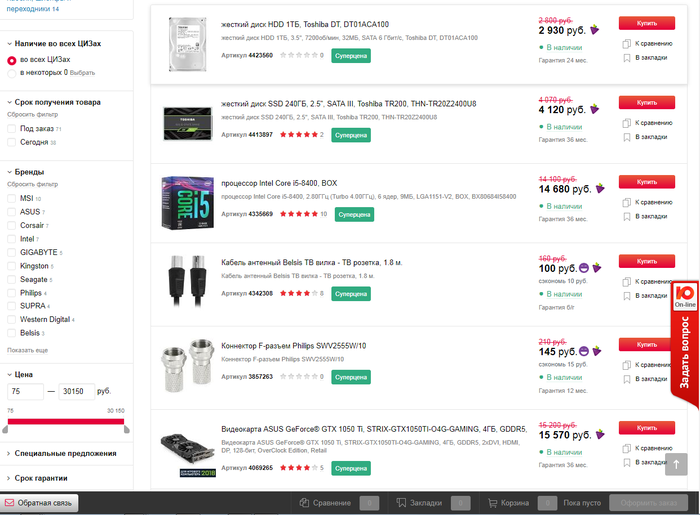Enable the ASUS brand filter checkbox
700x515 pixels.
[12, 212]
